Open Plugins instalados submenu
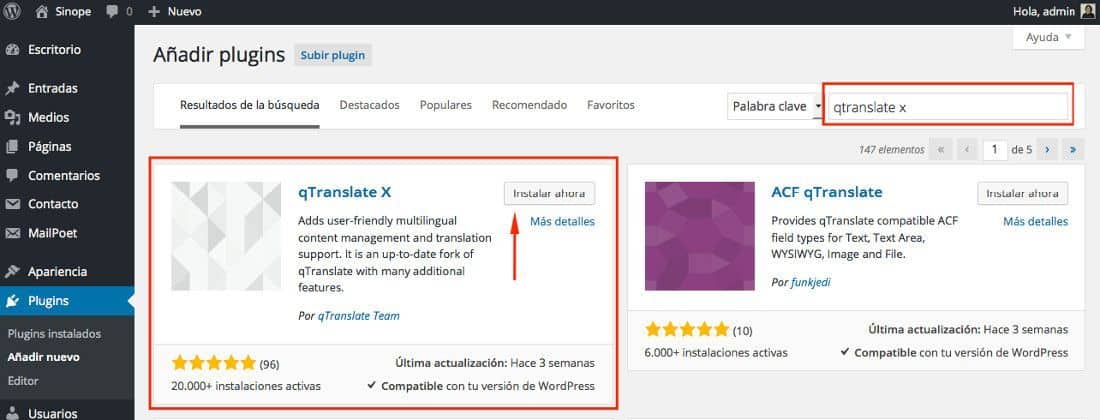The image size is (1100, 420). click(x=54, y=334)
